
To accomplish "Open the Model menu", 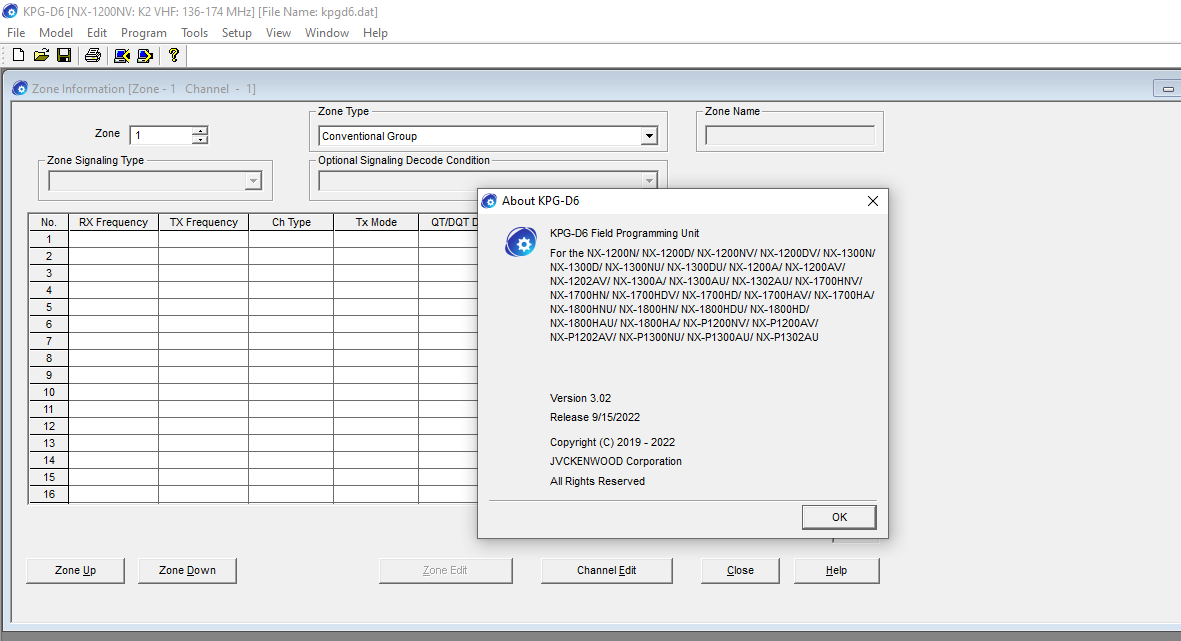I will (56, 32).
